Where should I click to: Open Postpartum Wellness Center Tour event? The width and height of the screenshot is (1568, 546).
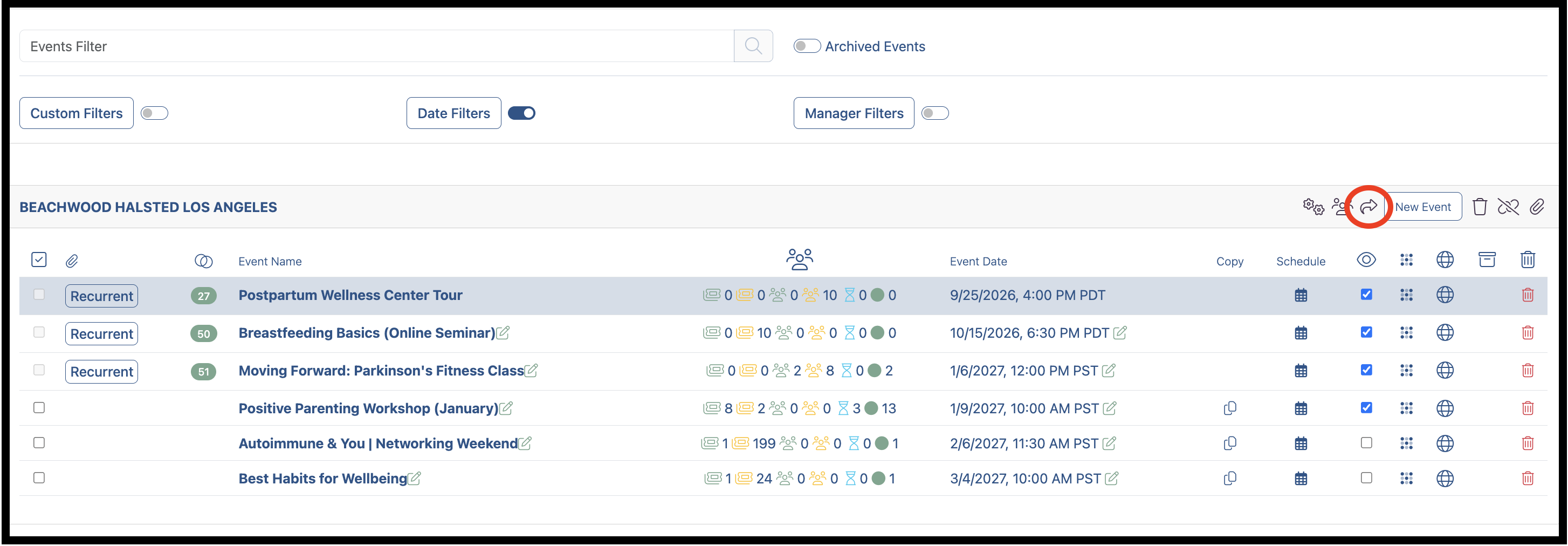click(350, 295)
